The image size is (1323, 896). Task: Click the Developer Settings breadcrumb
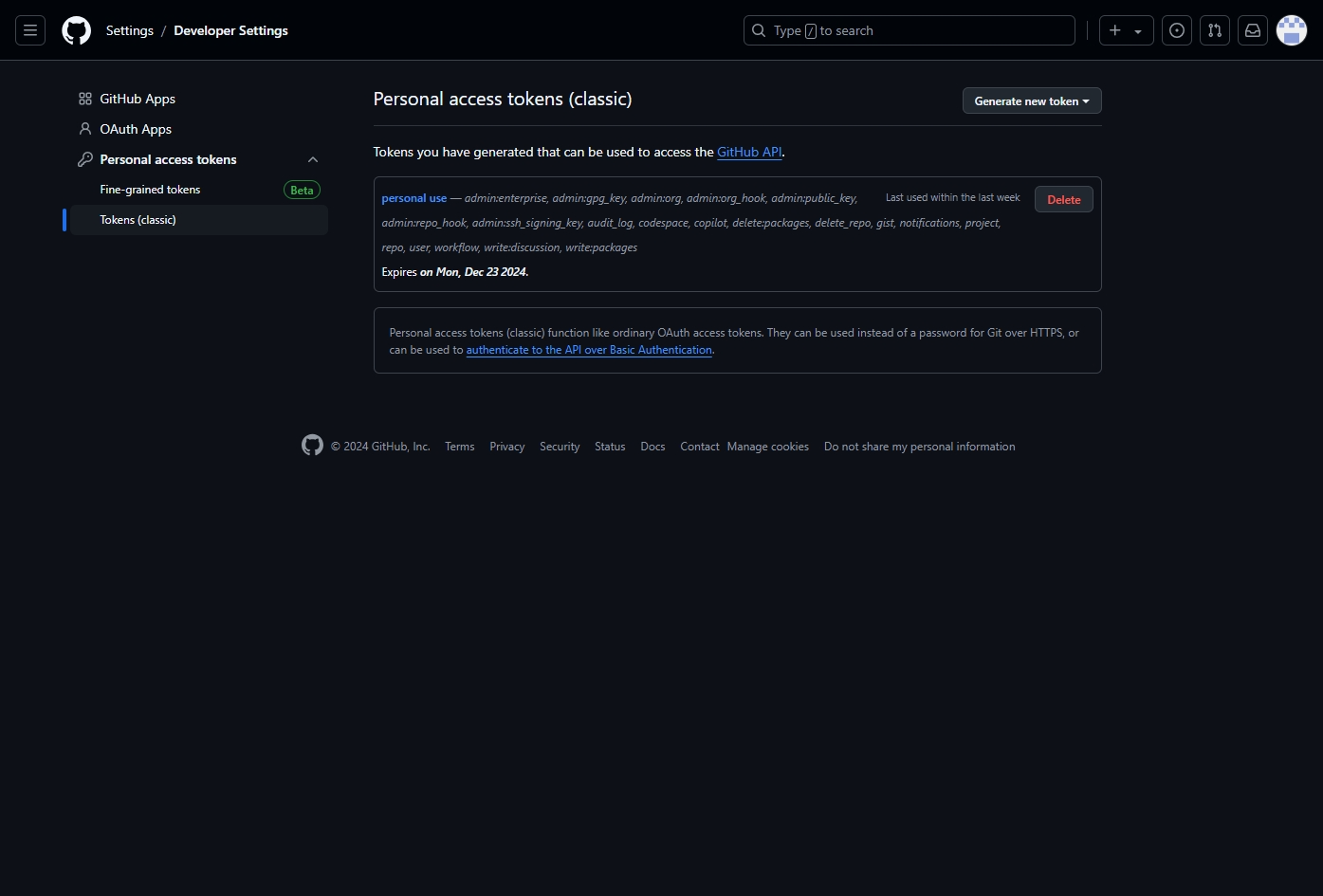tap(230, 30)
